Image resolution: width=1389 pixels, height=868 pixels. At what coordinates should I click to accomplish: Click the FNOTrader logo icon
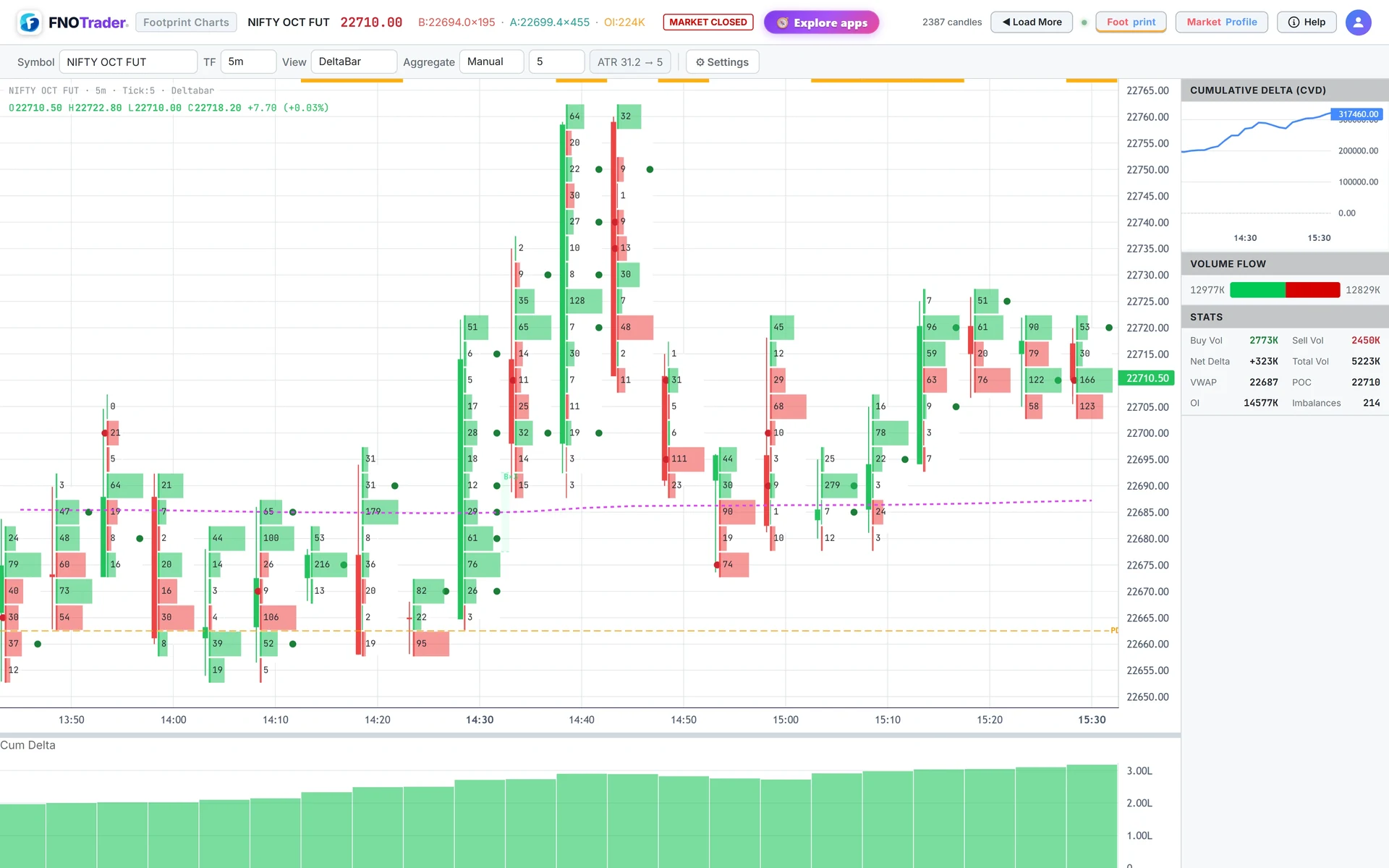coord(30,22)
